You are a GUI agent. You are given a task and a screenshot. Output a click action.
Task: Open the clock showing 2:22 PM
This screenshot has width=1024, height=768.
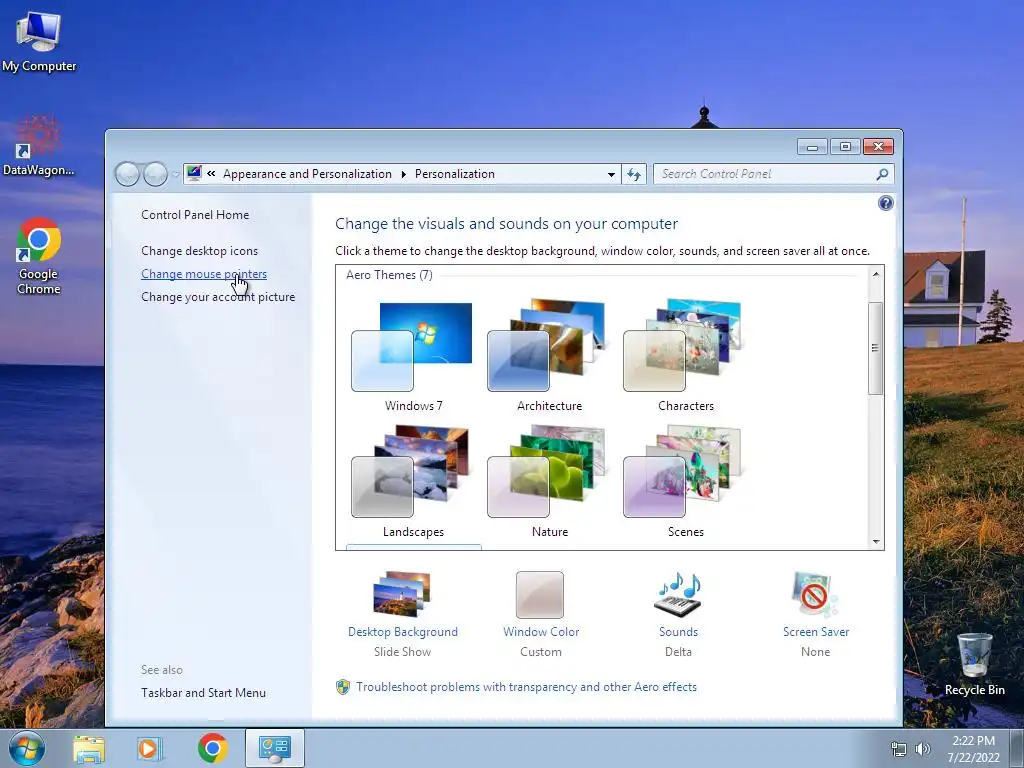coord(973,749)
